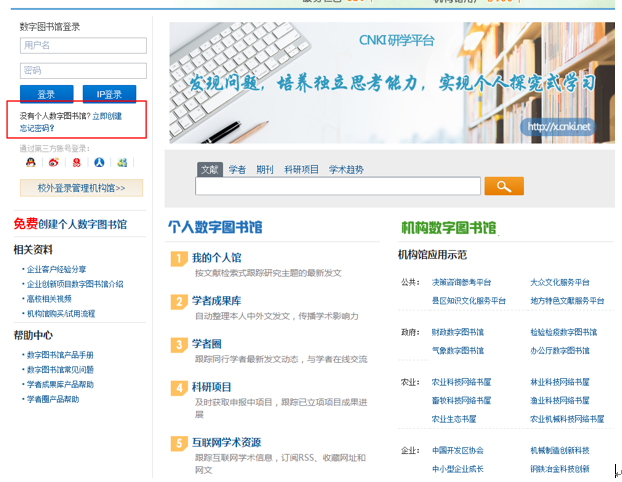Open 检验检疫数字图书馆 link
This screenshot has height=482, width=622.
click(564, 332)
